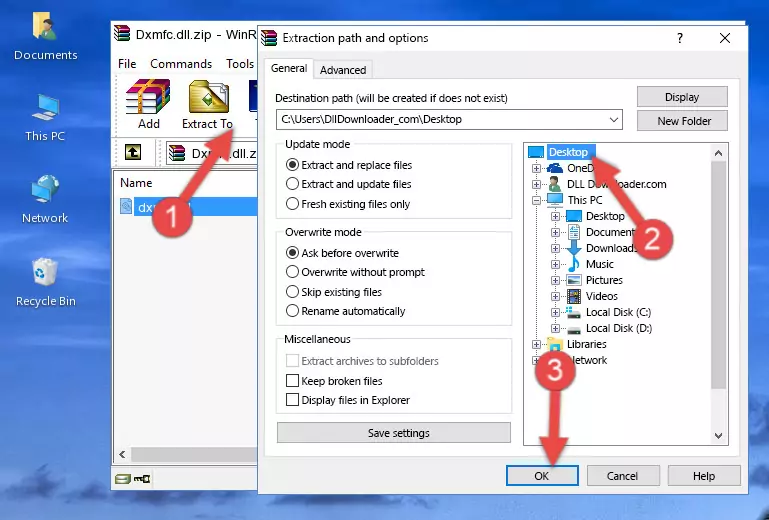Enable Display files in Explorer checkbox

(x=292, y=400)
